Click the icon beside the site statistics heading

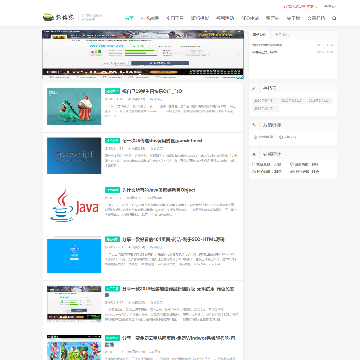(254, 154)
